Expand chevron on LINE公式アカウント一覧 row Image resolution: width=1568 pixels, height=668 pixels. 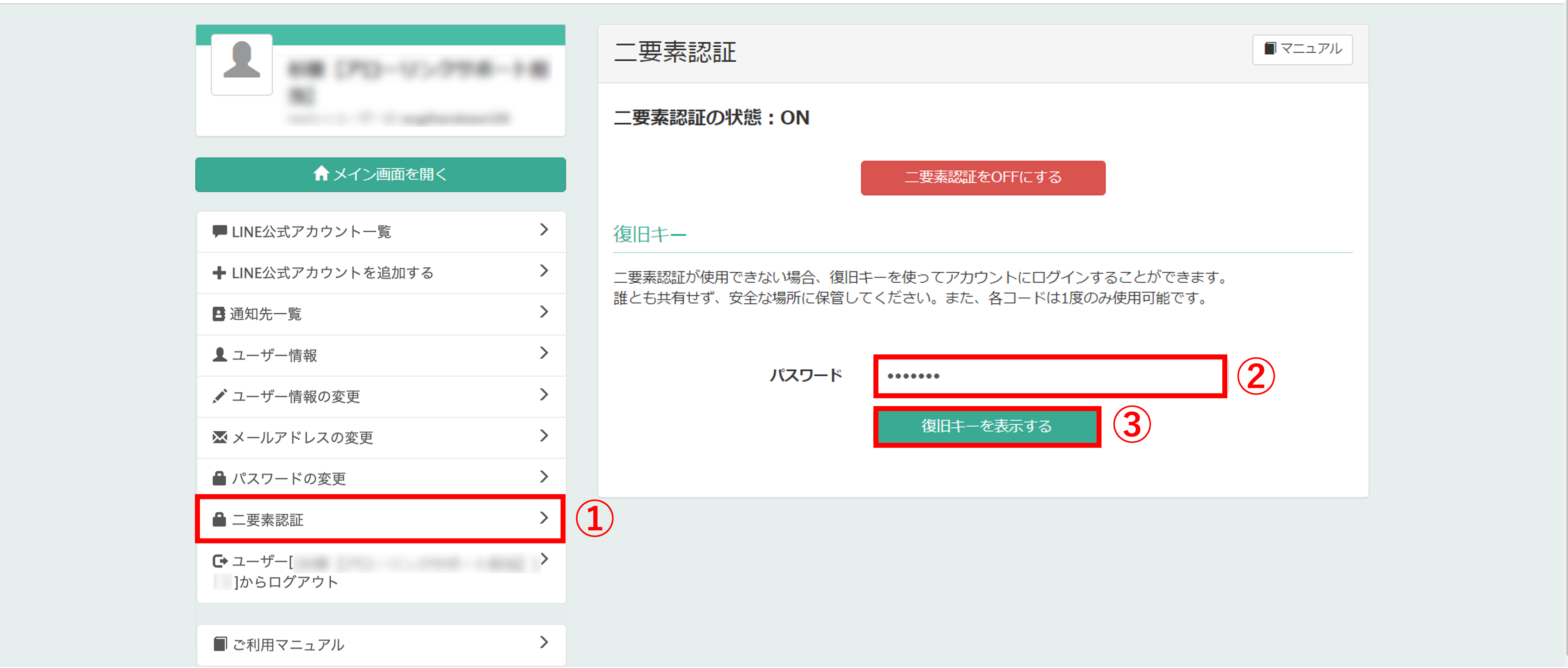click(x=543, y=230)
